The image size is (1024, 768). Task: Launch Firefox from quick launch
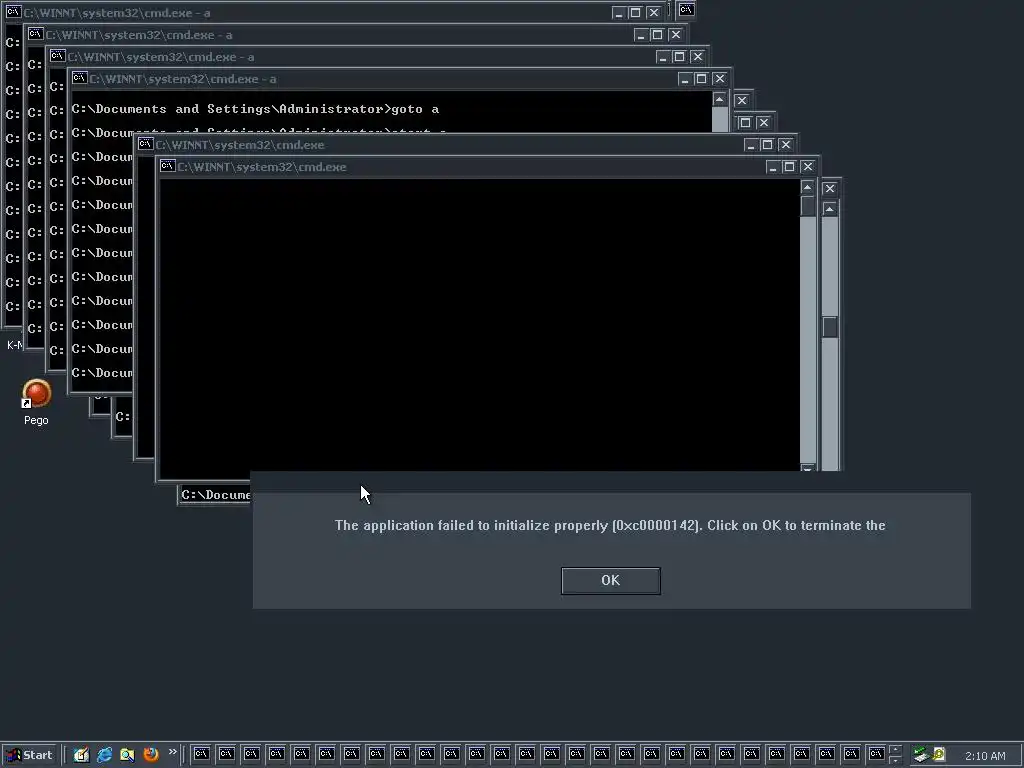[x=150, y=755]
